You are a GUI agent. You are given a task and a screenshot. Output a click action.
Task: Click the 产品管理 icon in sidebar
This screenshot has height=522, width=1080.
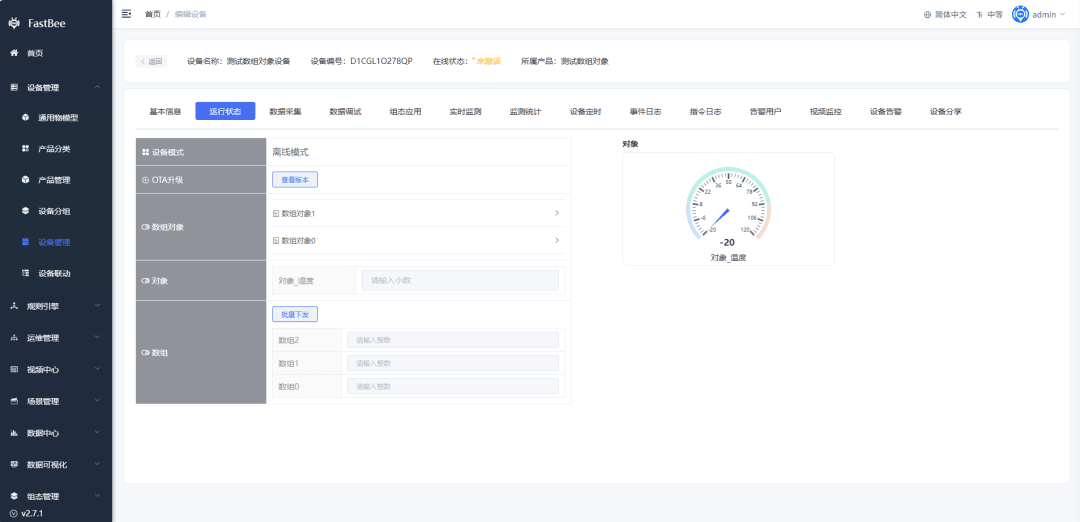(x=25, y=180)
